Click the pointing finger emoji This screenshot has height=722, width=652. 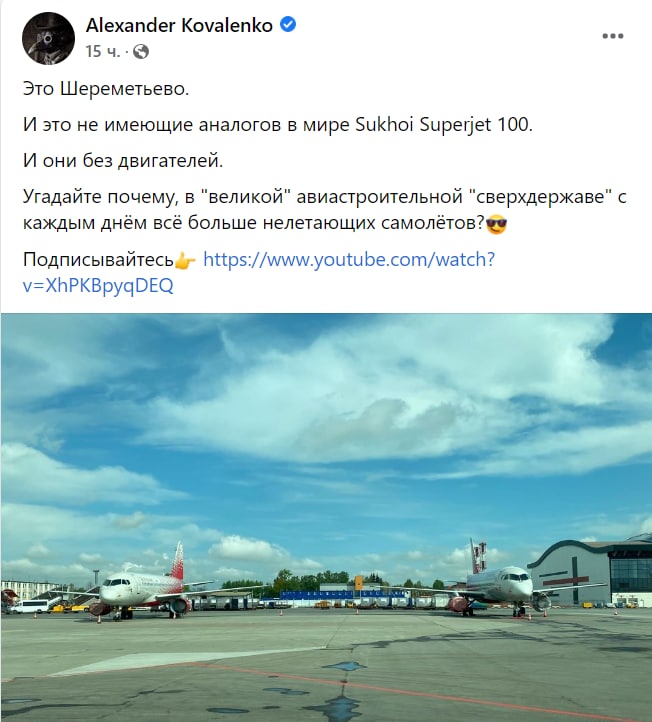[x=185, y=261]
